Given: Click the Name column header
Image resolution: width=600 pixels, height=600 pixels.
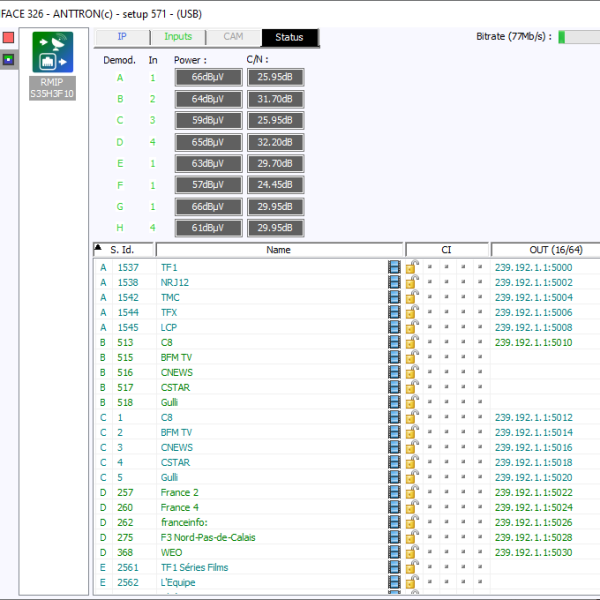Looking at the screenshot, I should coord(279,249).
